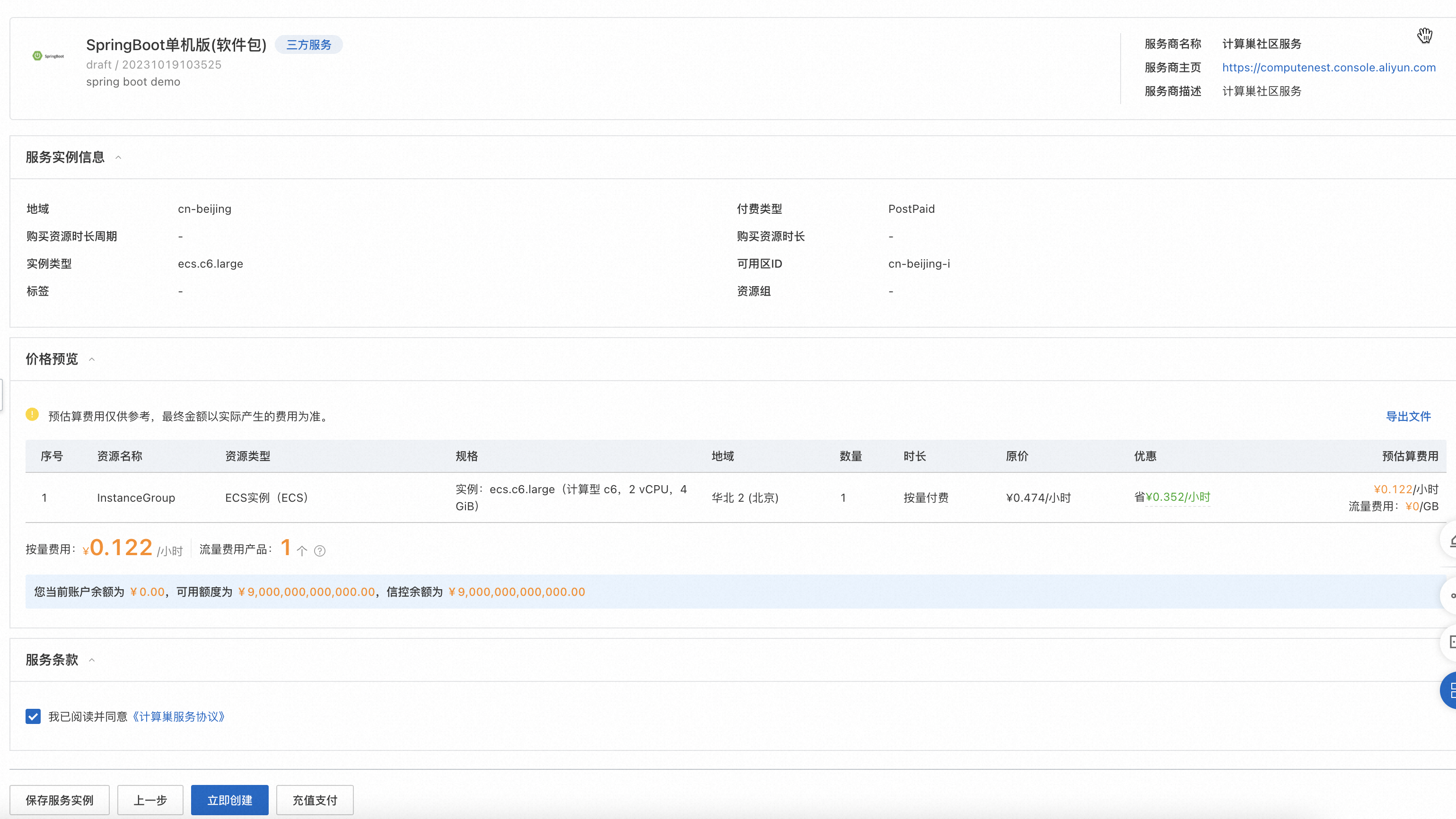Click the ¥0.00 account balance amount
The width and height of the screenshot is (1456, 819).
tap(148, 592)
